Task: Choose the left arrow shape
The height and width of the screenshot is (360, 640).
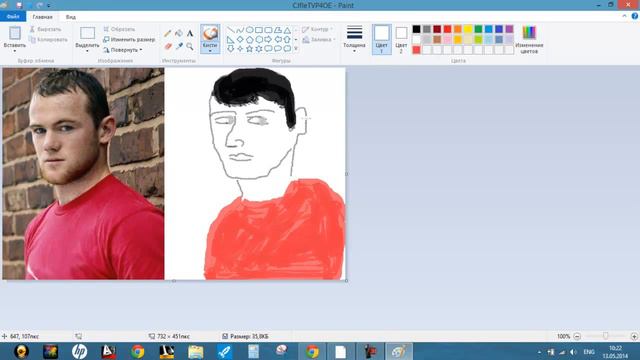Action: [278, 40]
